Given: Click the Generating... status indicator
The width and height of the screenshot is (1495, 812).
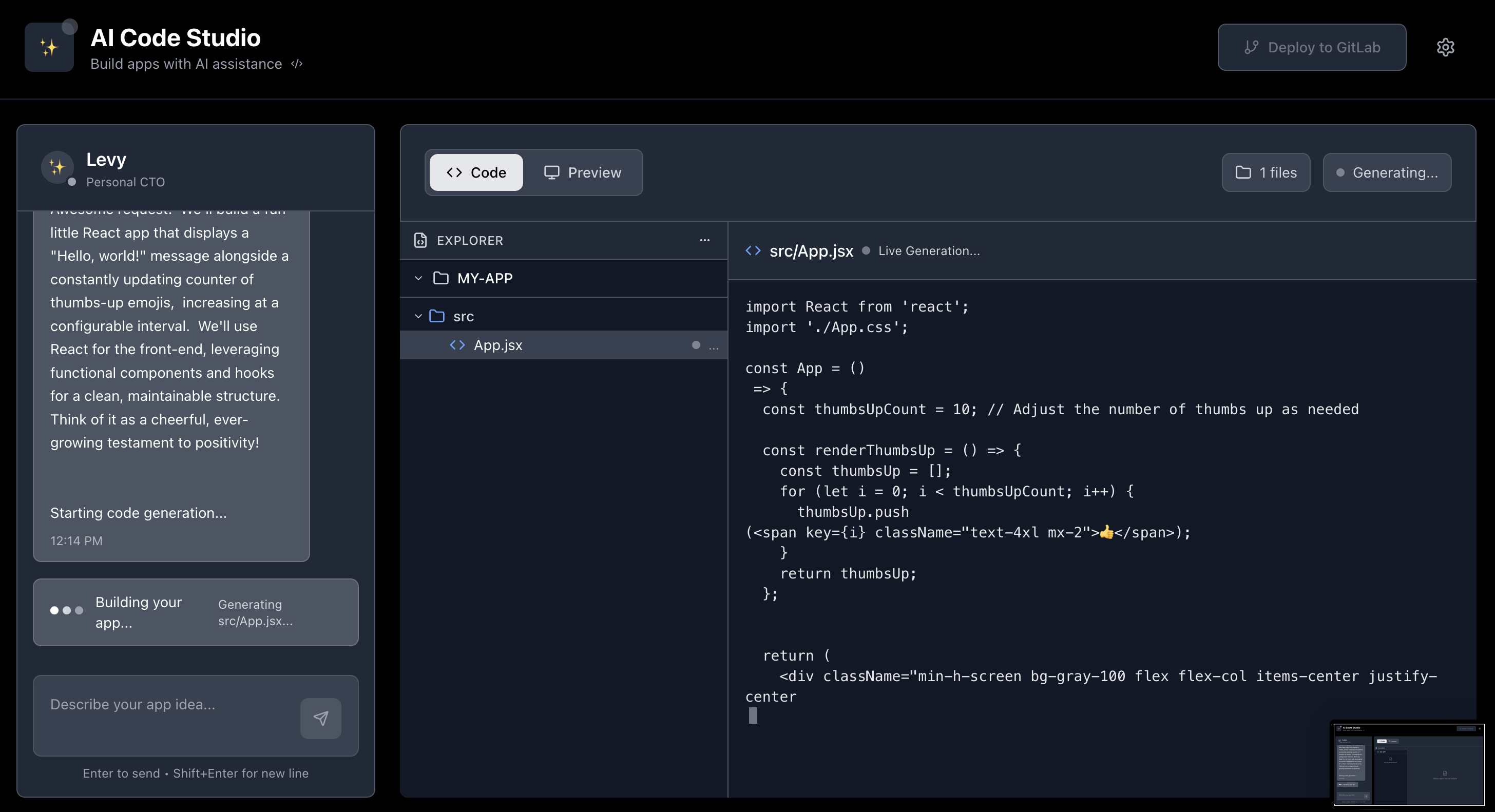Looking at the screenshot, I should tap(1387, 172).
